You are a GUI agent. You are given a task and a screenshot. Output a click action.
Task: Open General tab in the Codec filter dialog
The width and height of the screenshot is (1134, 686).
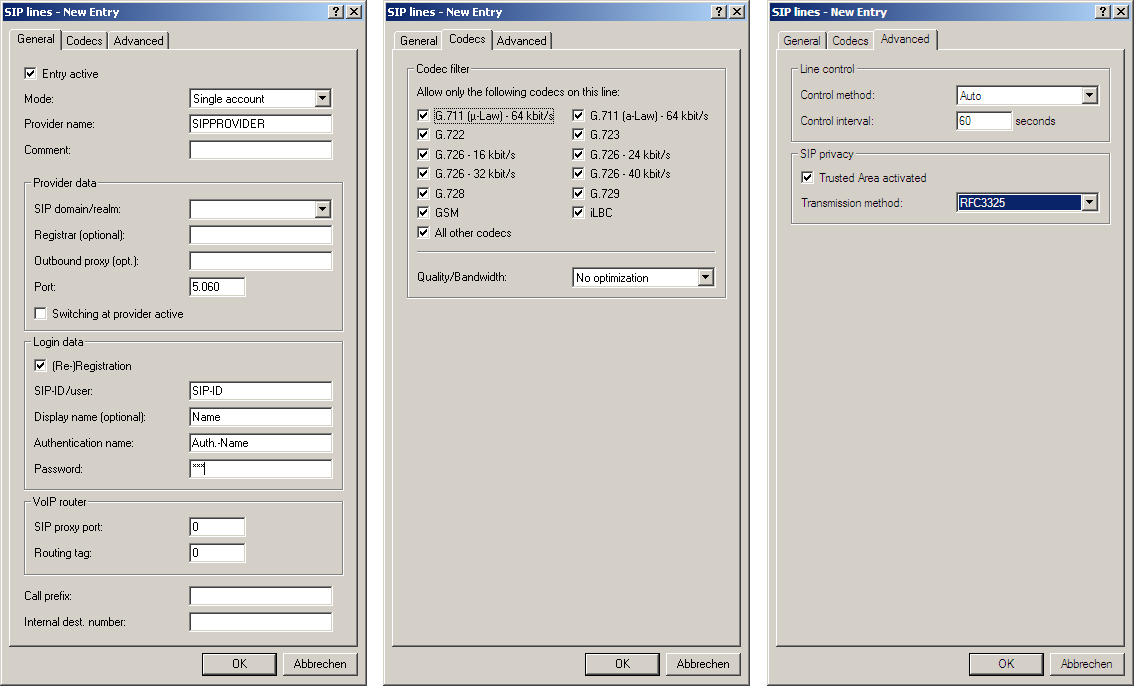tap(418, 41)
